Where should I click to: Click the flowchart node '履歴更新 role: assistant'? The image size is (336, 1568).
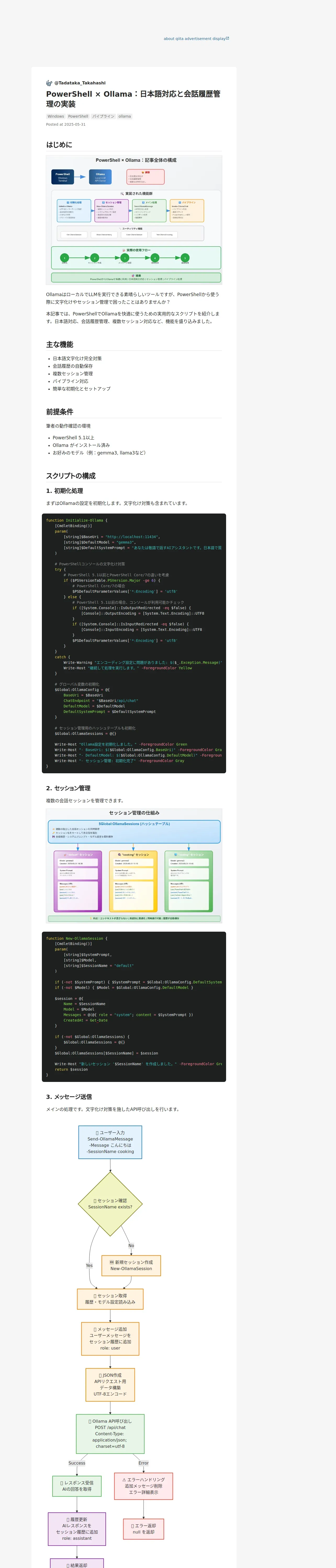[x=77, y=1529]
